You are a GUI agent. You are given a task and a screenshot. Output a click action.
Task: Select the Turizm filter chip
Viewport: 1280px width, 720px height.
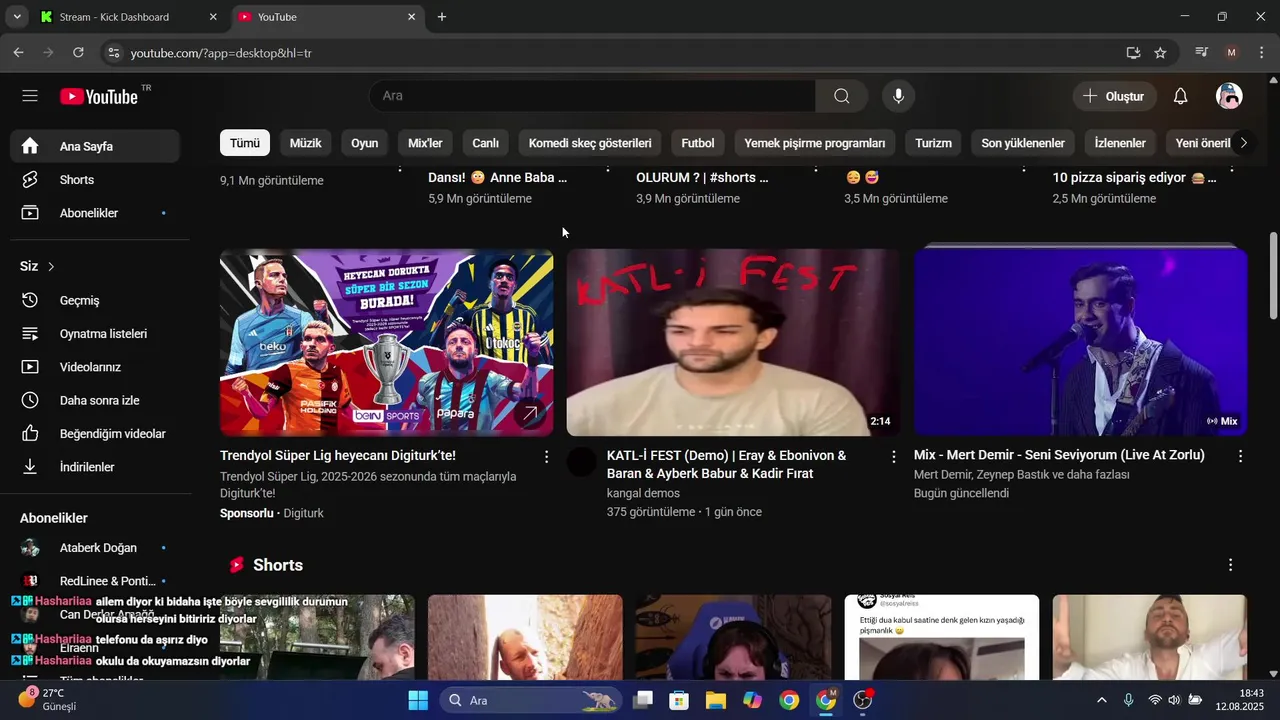point(933,143)
